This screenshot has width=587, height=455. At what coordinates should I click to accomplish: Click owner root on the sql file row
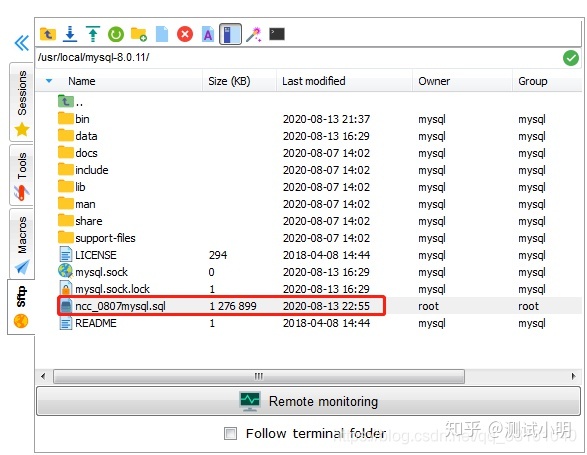(428, 306)
